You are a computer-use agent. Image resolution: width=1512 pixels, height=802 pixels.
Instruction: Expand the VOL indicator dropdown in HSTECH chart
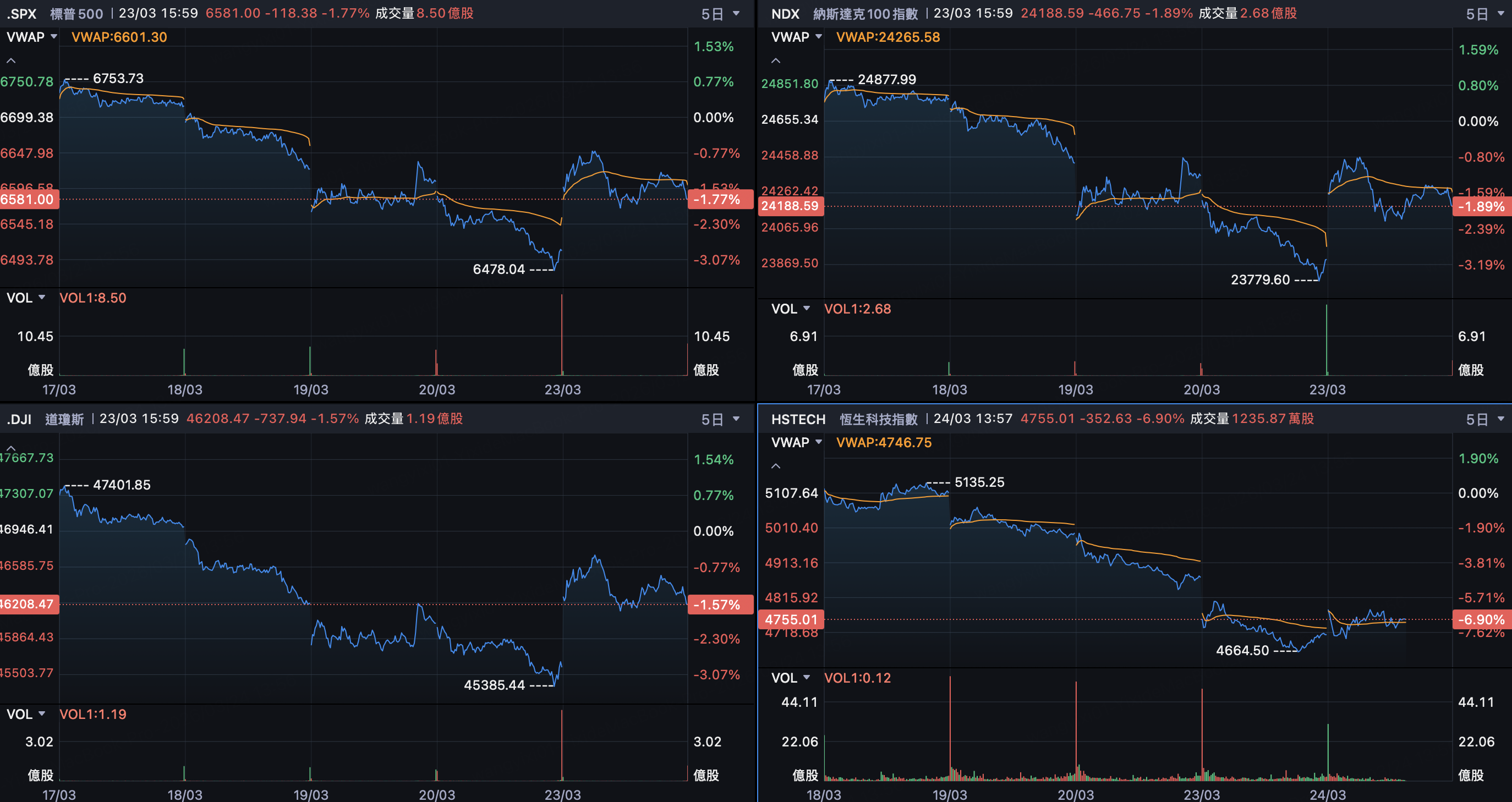pos(791,678)
